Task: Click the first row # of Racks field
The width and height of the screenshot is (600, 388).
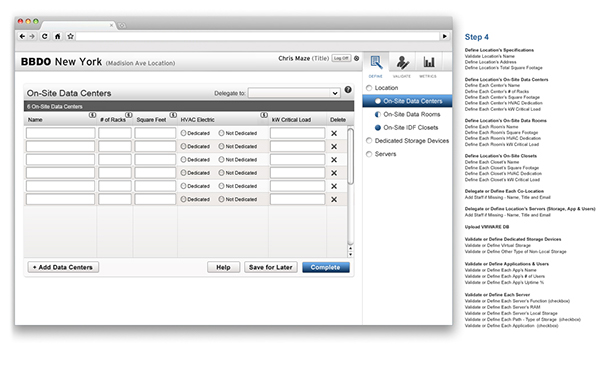Action: tap(115, 133)
